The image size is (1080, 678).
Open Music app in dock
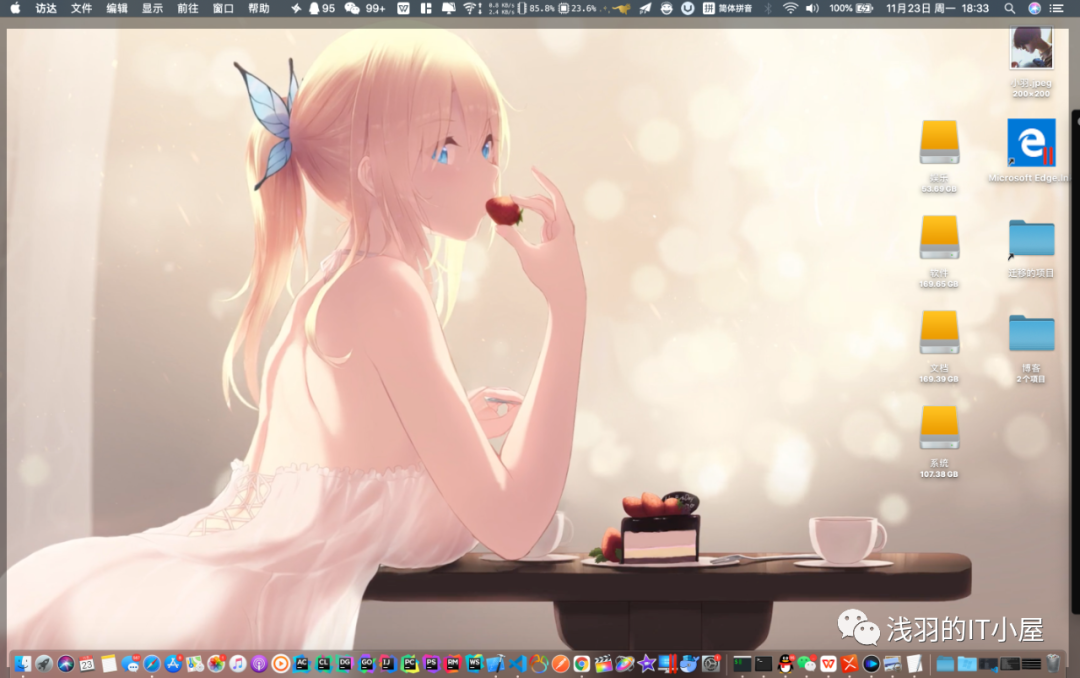pos(238,664)
